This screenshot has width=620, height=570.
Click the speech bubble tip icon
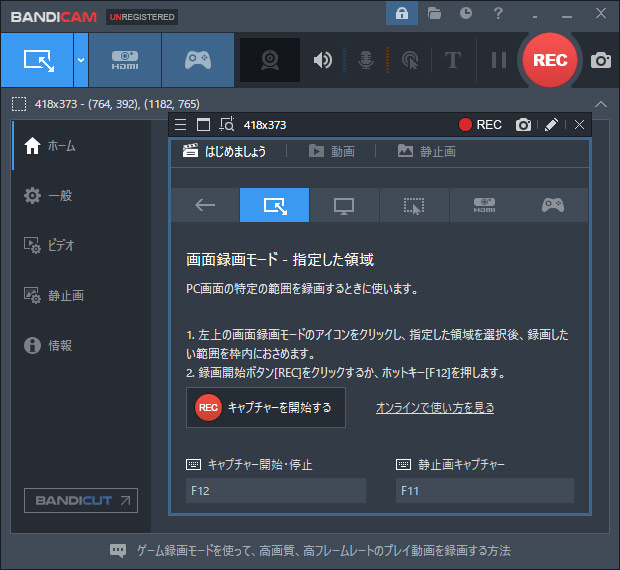coord(118,550)
